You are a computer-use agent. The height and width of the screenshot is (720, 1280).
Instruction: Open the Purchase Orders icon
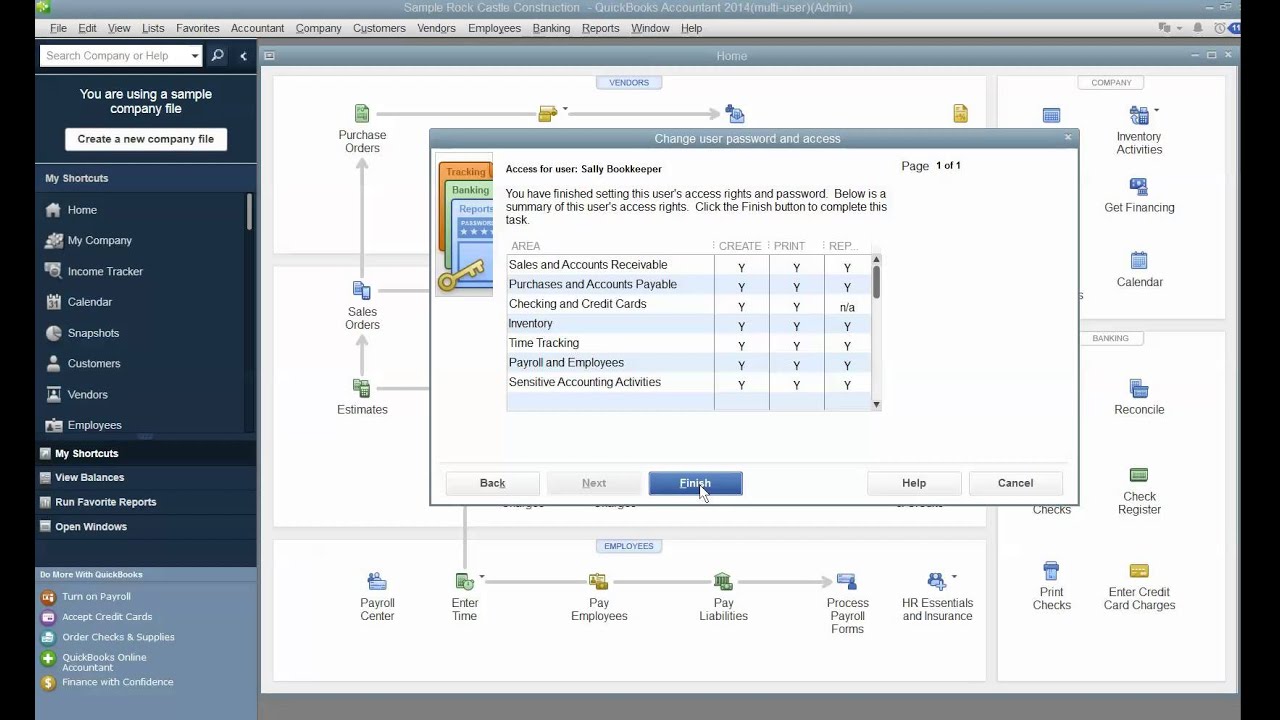pos(362,114)
